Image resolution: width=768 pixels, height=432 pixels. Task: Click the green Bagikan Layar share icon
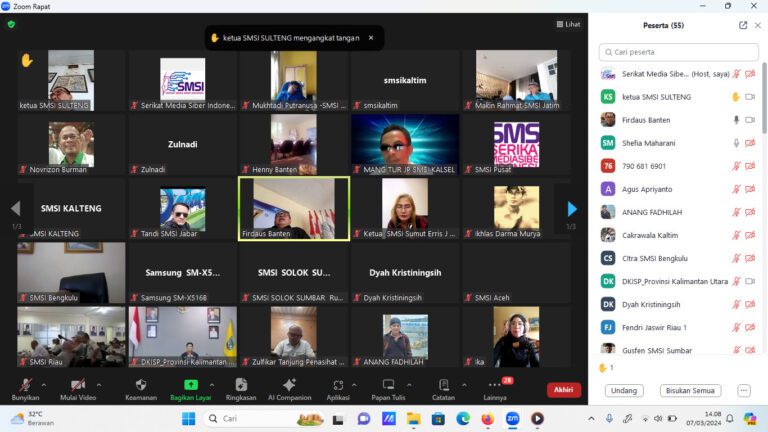coord(190,385)
